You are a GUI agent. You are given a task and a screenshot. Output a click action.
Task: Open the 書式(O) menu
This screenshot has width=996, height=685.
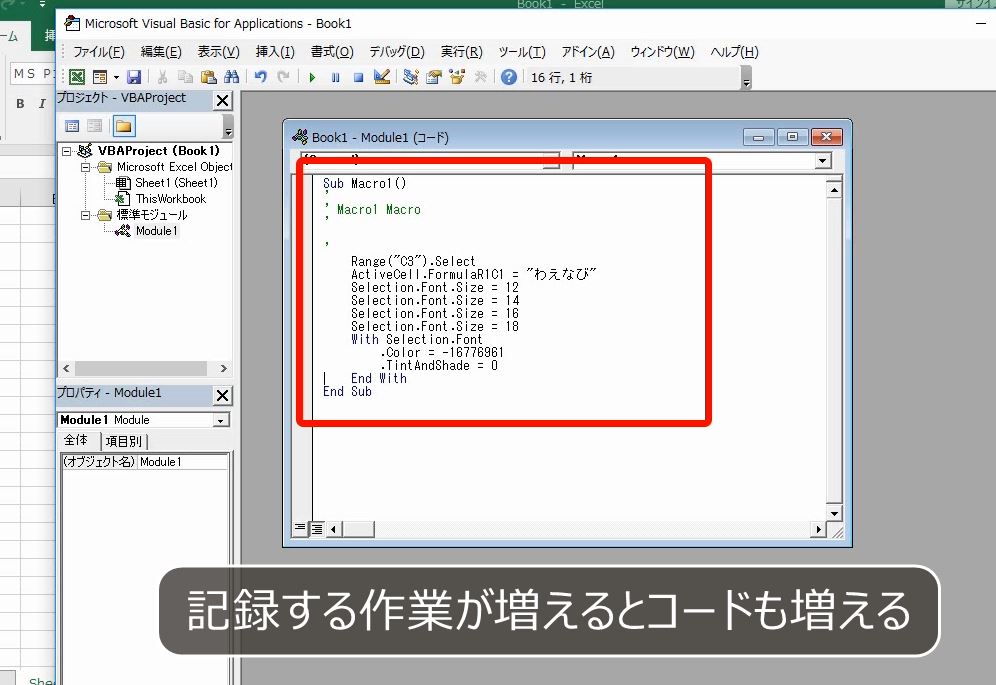tap(332, 52)
